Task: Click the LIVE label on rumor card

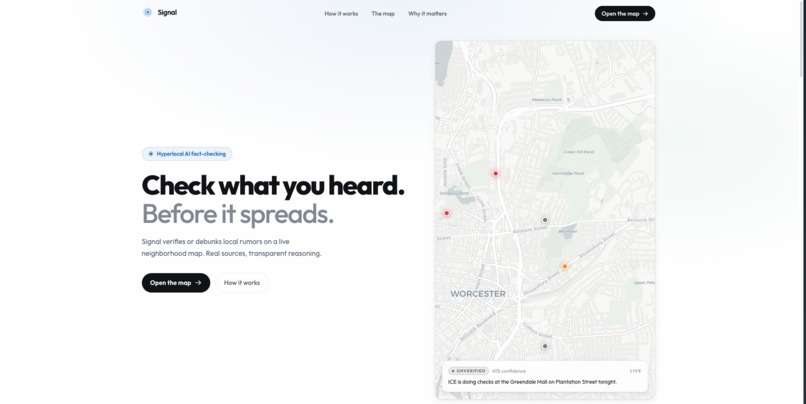Action: coord(635,371)
